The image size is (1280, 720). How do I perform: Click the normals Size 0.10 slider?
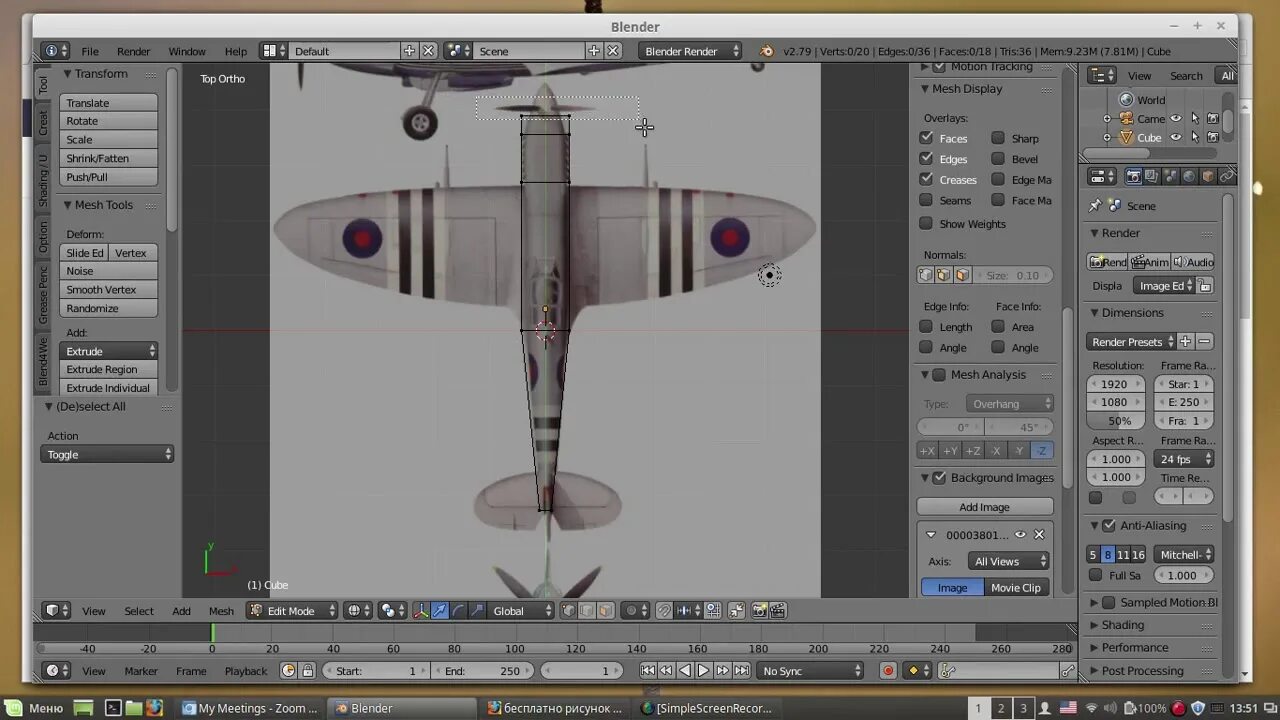coord(1011,275)
